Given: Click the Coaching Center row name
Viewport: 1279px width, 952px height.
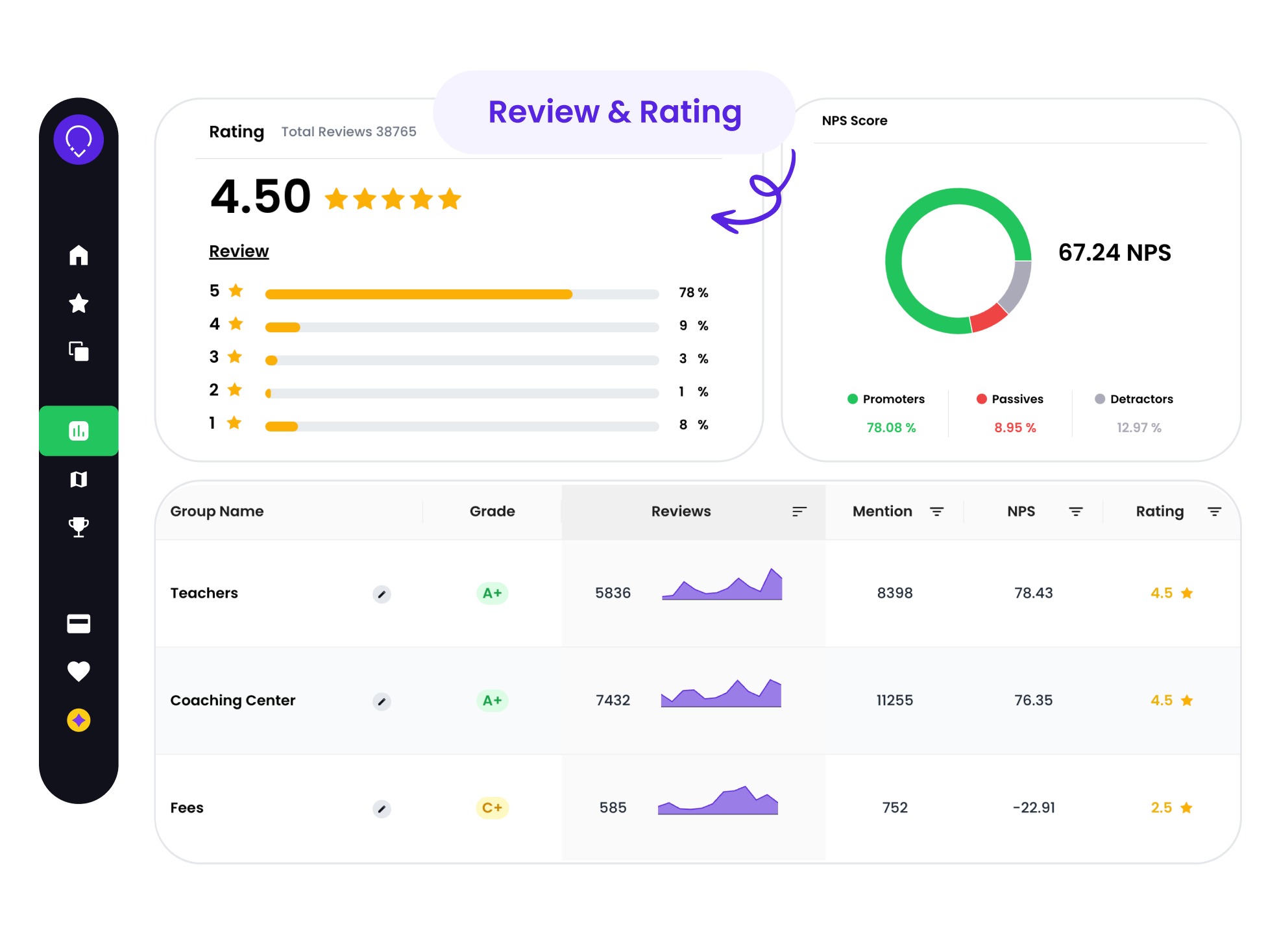Looking at the screenshot, I should (232, 700).
